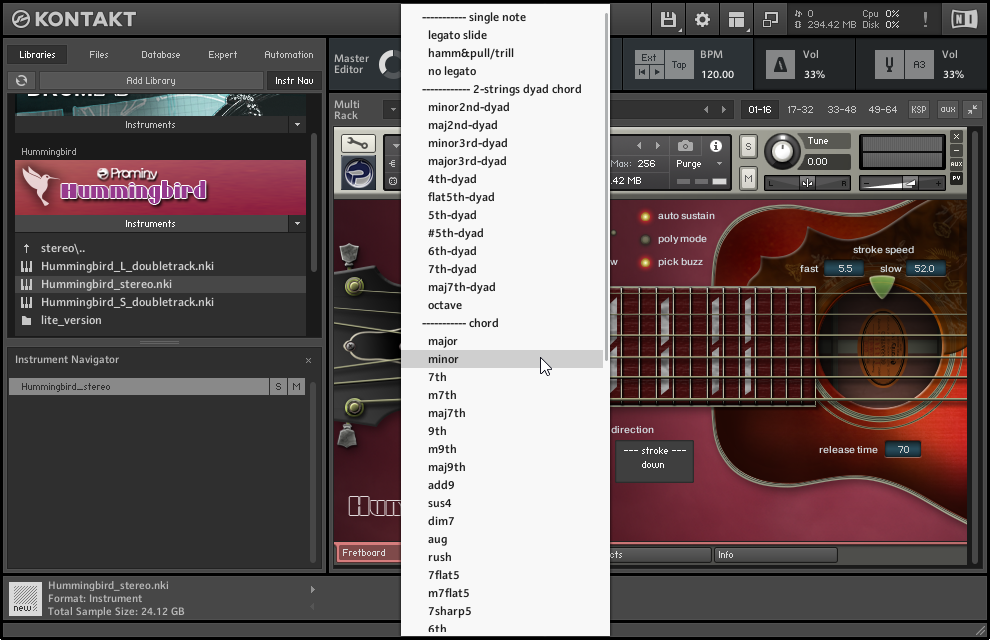Open the Hummingbird Instruments dropdown arrow
Image resolution: width=990 pixels, height=640 pixels.
coord(297,223)
